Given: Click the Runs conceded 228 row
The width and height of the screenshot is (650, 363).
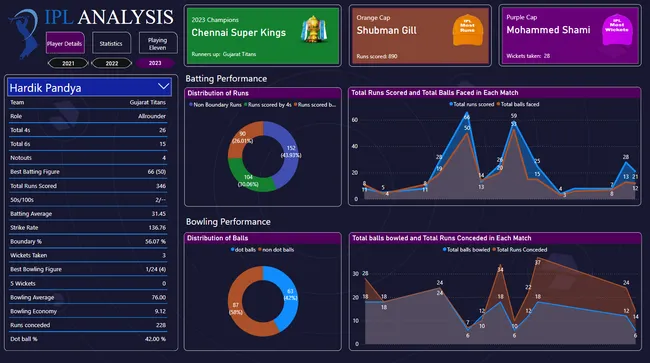Looking at the screenshot, I should tap(88, 325).
